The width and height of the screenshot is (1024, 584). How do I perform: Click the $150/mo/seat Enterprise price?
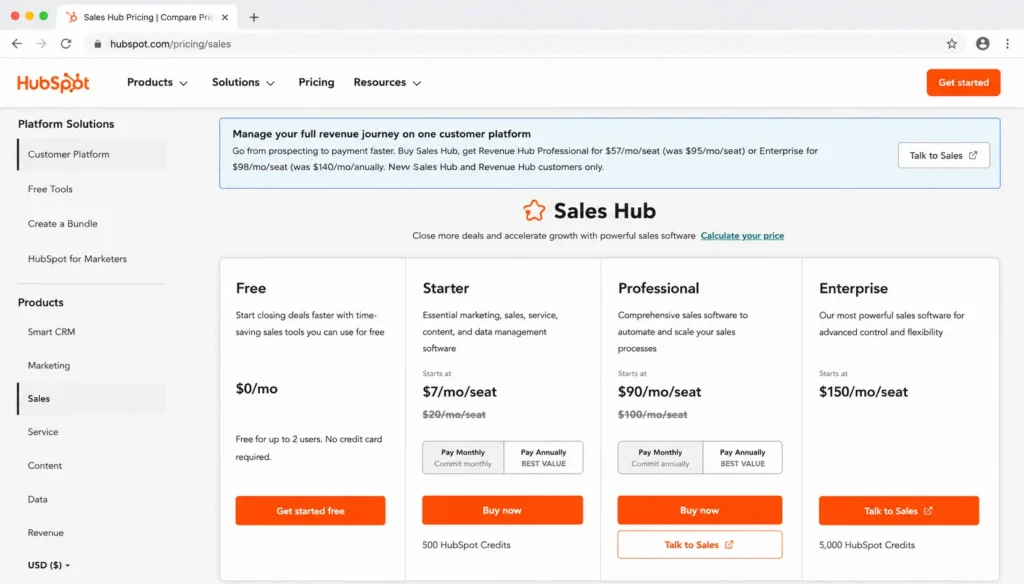863,392
